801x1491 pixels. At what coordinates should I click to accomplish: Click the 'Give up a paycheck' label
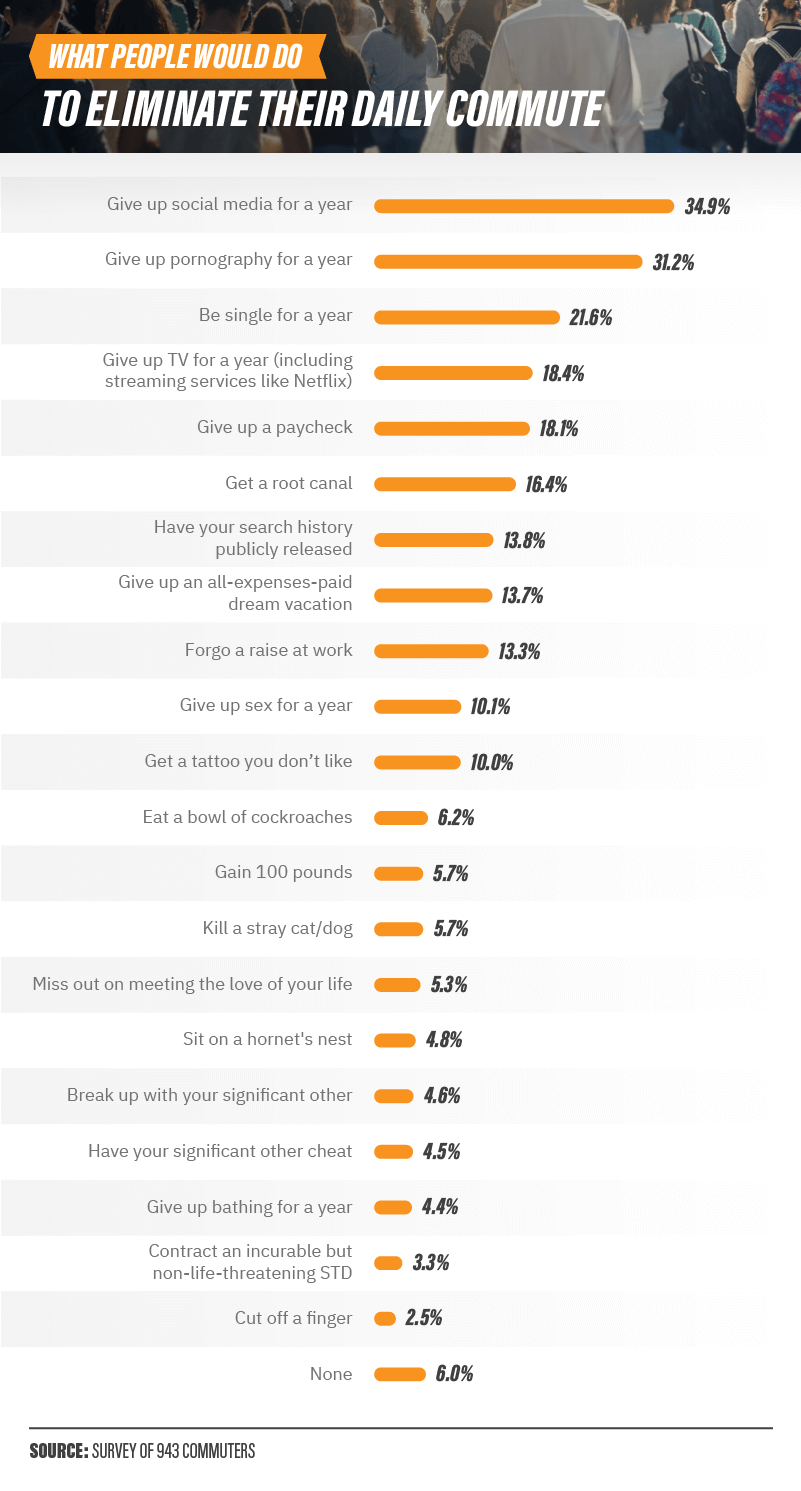pos(275,428)
